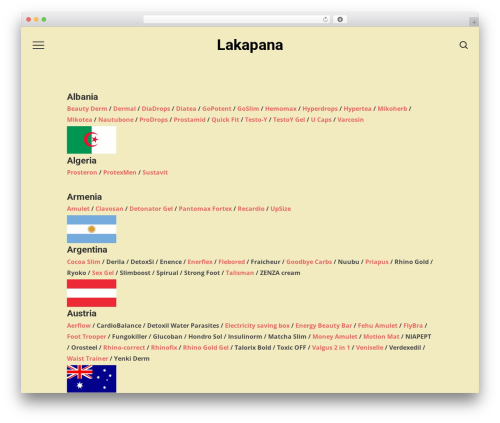Image resolution: width=500 pixels, height=423 pixels.
Task: Open the Enerflex link
Action: pos(200,262)
